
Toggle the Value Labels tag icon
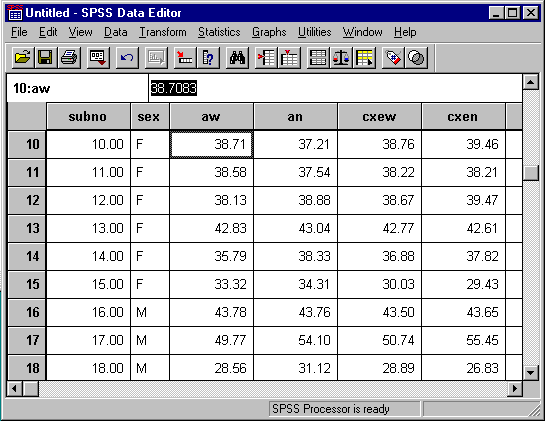tap(393, 57)
